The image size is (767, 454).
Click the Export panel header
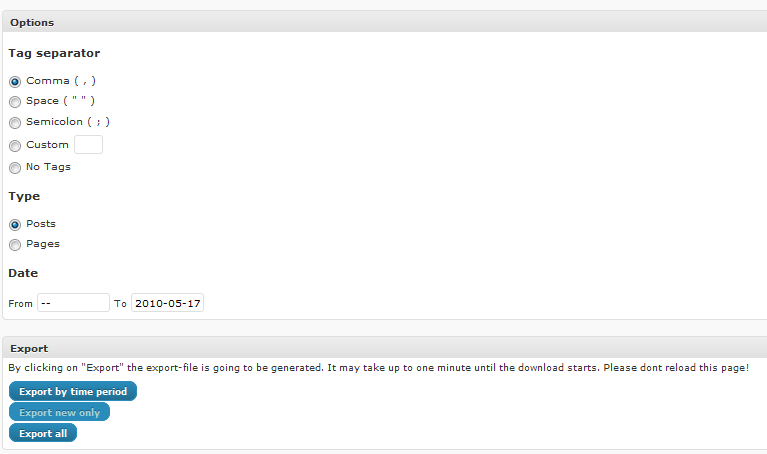click(384, 348)
